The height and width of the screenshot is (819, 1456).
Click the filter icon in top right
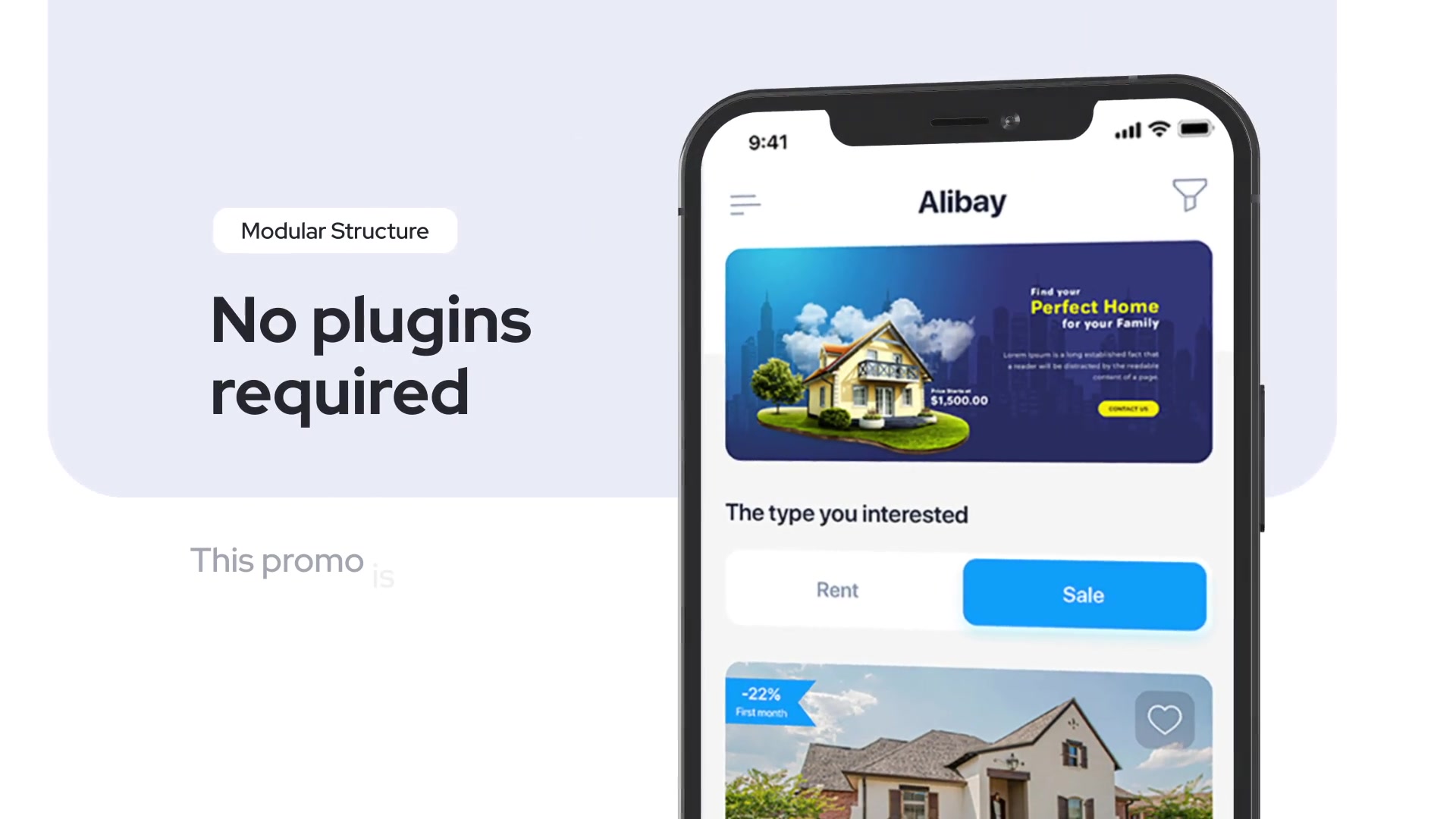1190,196
